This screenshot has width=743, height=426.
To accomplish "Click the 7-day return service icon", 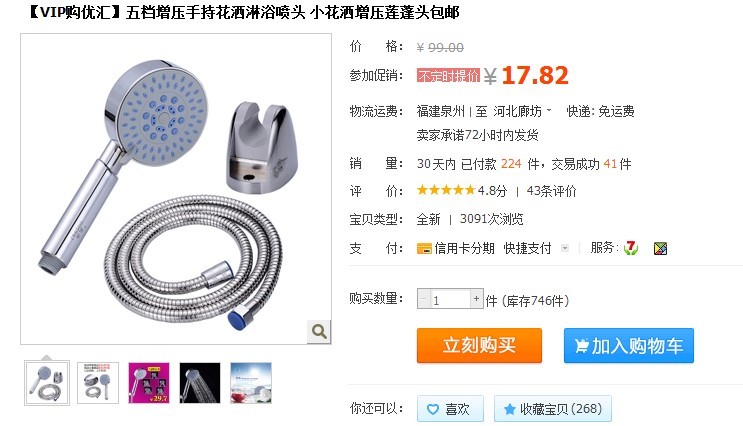I will (x=631, y=248).
